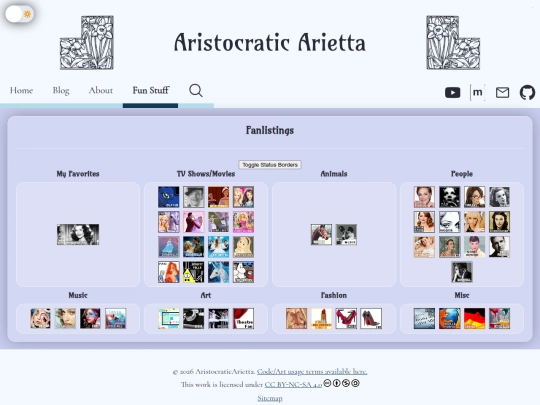Open the lone bottom-row People thumbnail

pyautogui.click(x=462, y=272)
